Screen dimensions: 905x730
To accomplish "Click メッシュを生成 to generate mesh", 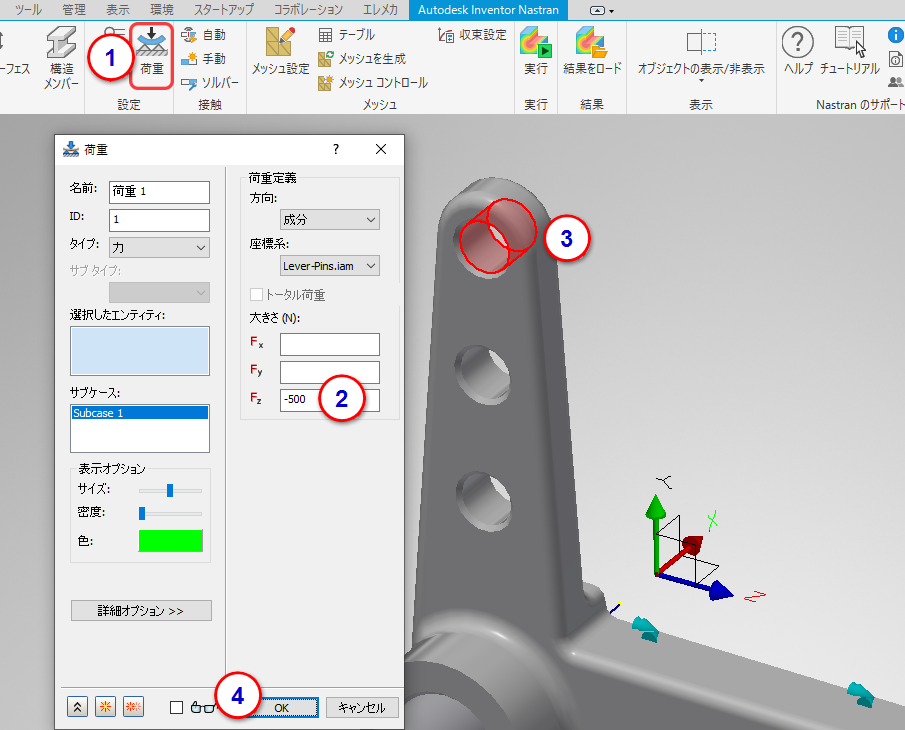I will tap(362, 59).
